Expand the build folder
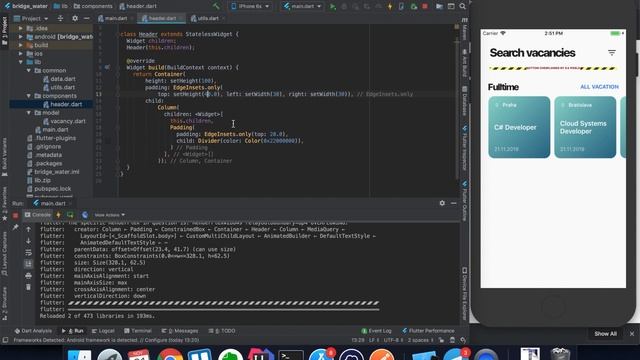 (20, 45)
